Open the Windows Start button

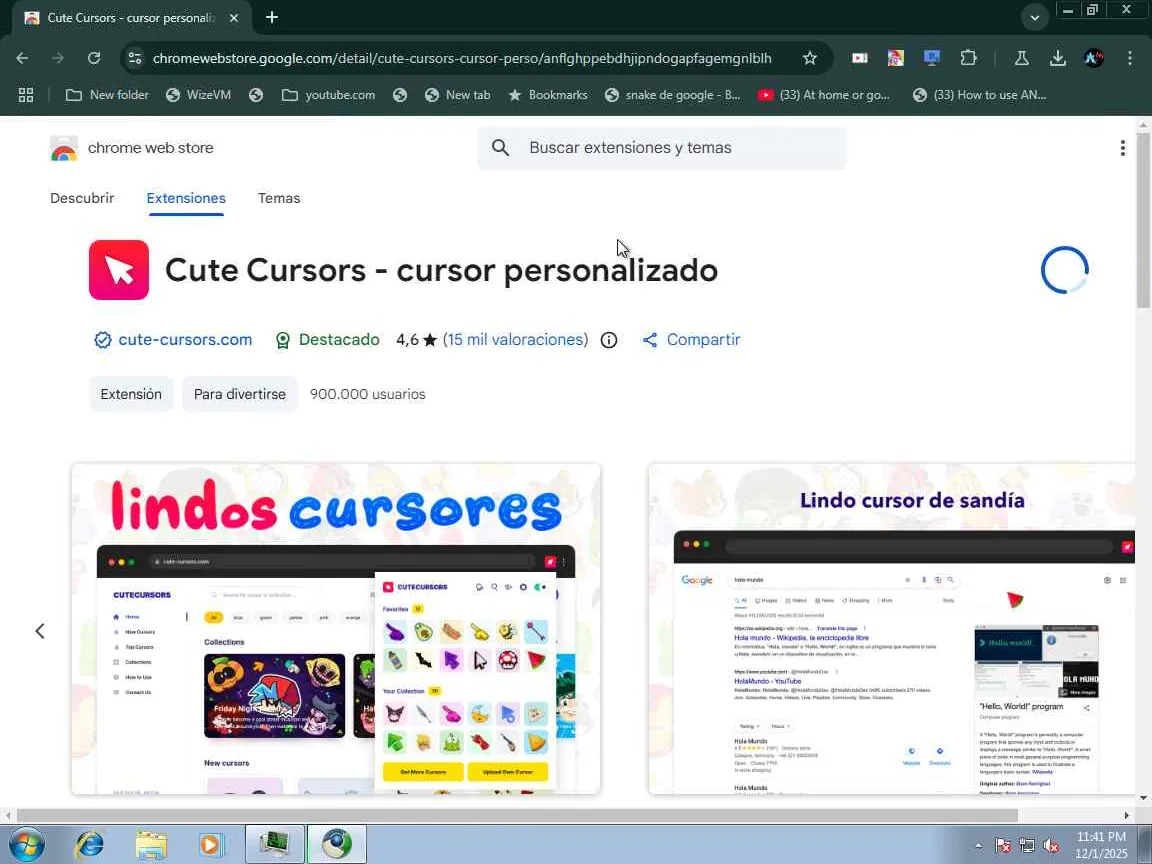coord(26,844)
